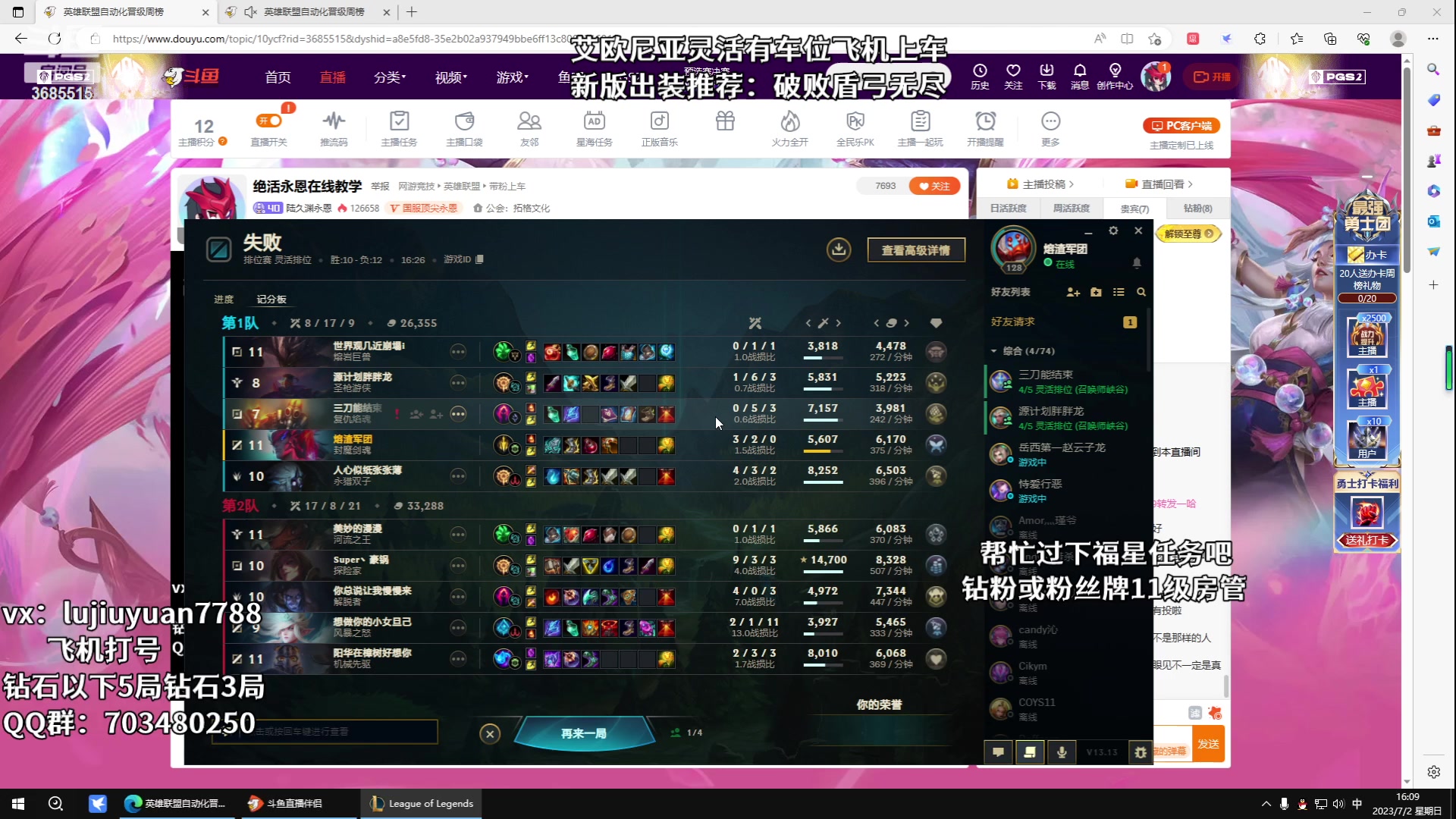Open options menu for 三刀能结束 row
This screenshot has height=819, width=1456.
tap(458, 414)
